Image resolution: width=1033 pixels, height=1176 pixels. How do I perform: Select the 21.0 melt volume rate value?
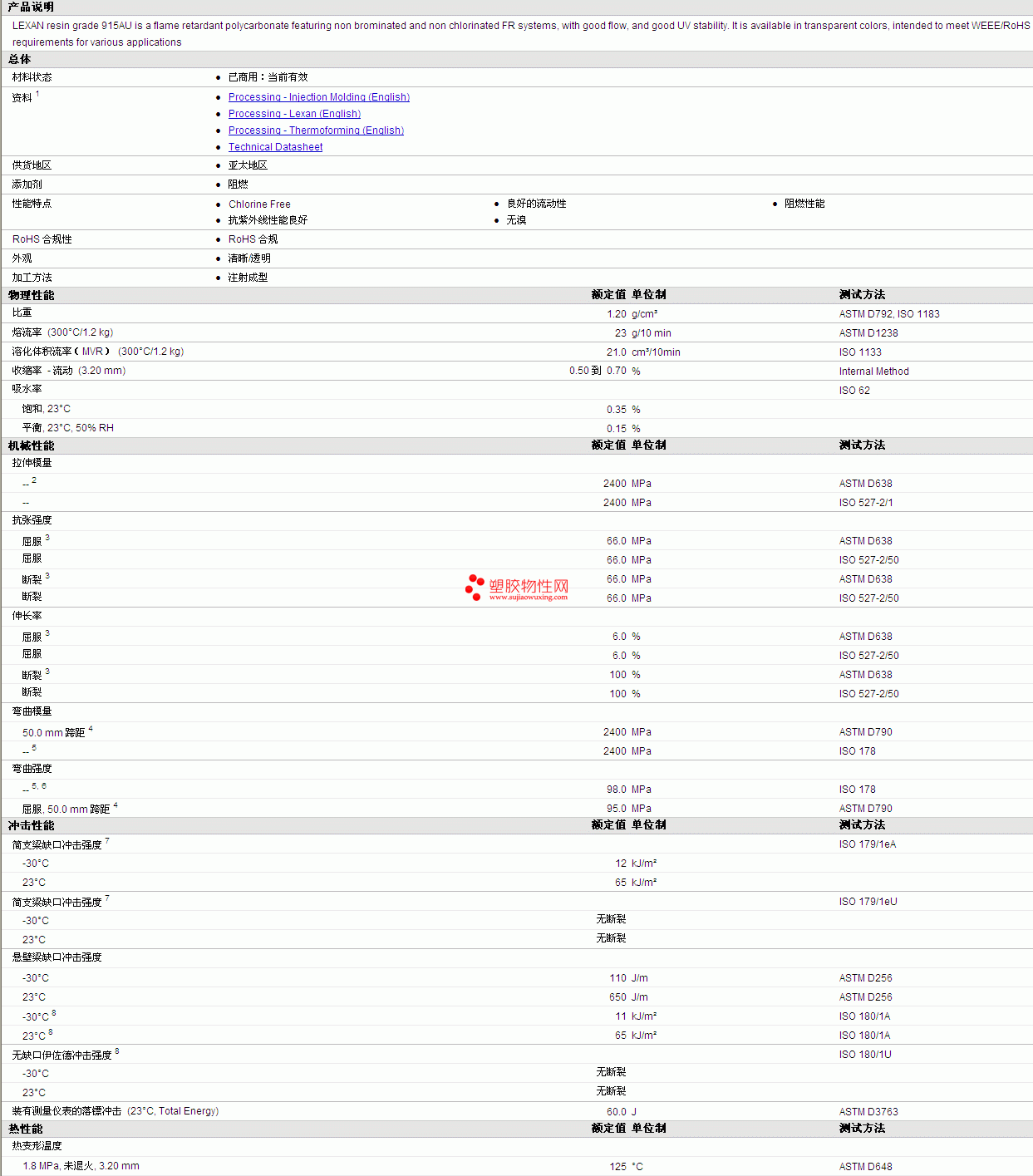click(x=617, y=352)
